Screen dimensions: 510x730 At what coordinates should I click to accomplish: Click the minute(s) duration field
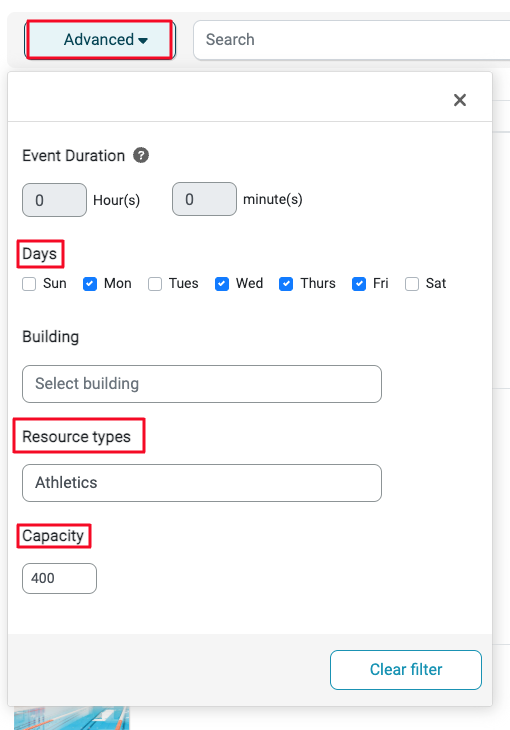(204, 199)
